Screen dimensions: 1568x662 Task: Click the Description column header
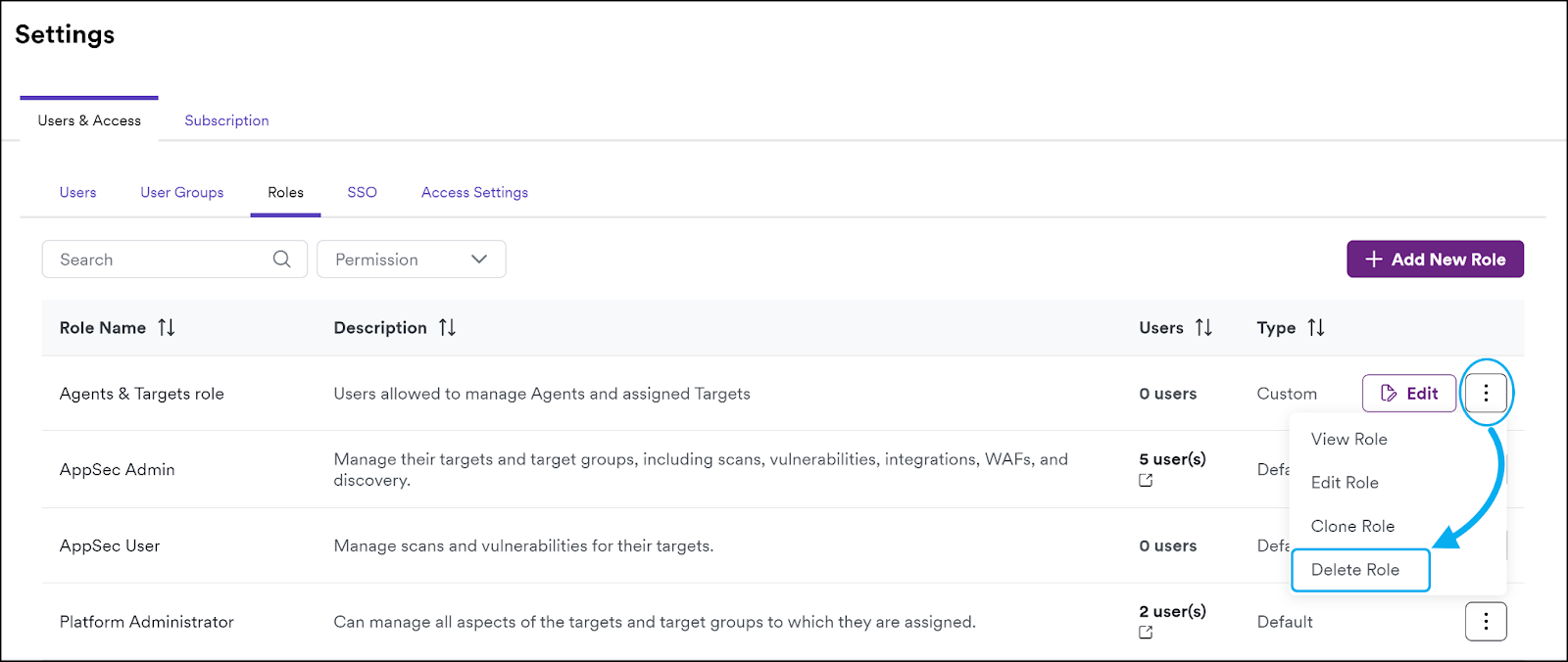click(380, 327)
